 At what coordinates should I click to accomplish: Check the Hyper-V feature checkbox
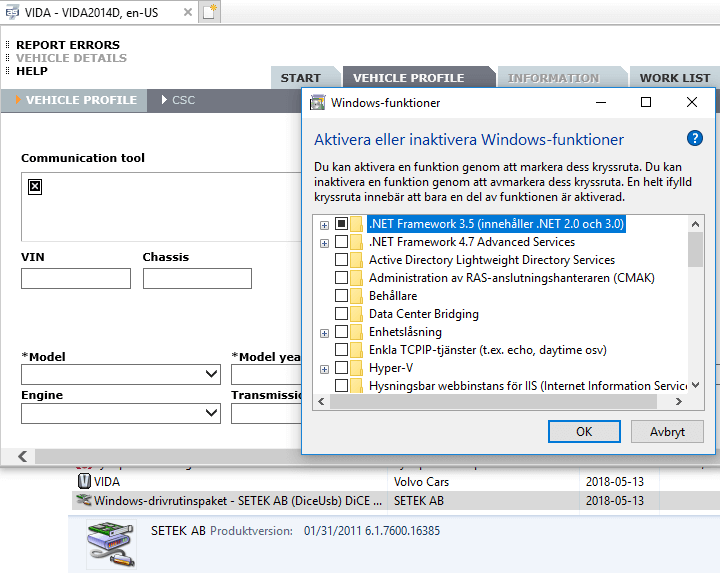[x=341, y=367]
